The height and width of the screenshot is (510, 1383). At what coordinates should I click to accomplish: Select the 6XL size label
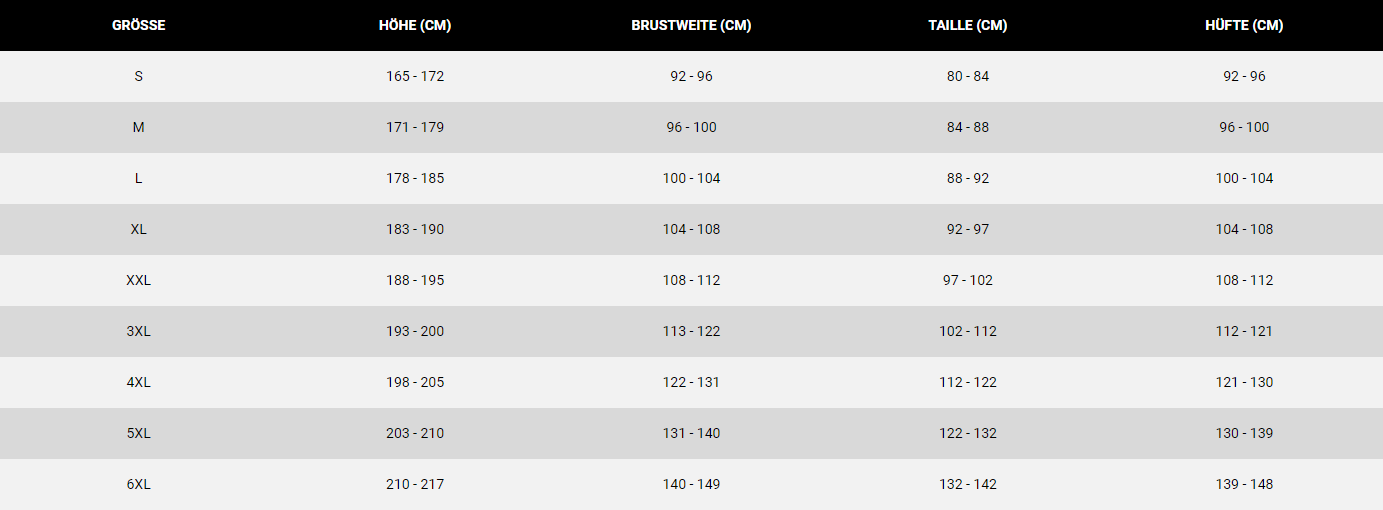(138, 484)
